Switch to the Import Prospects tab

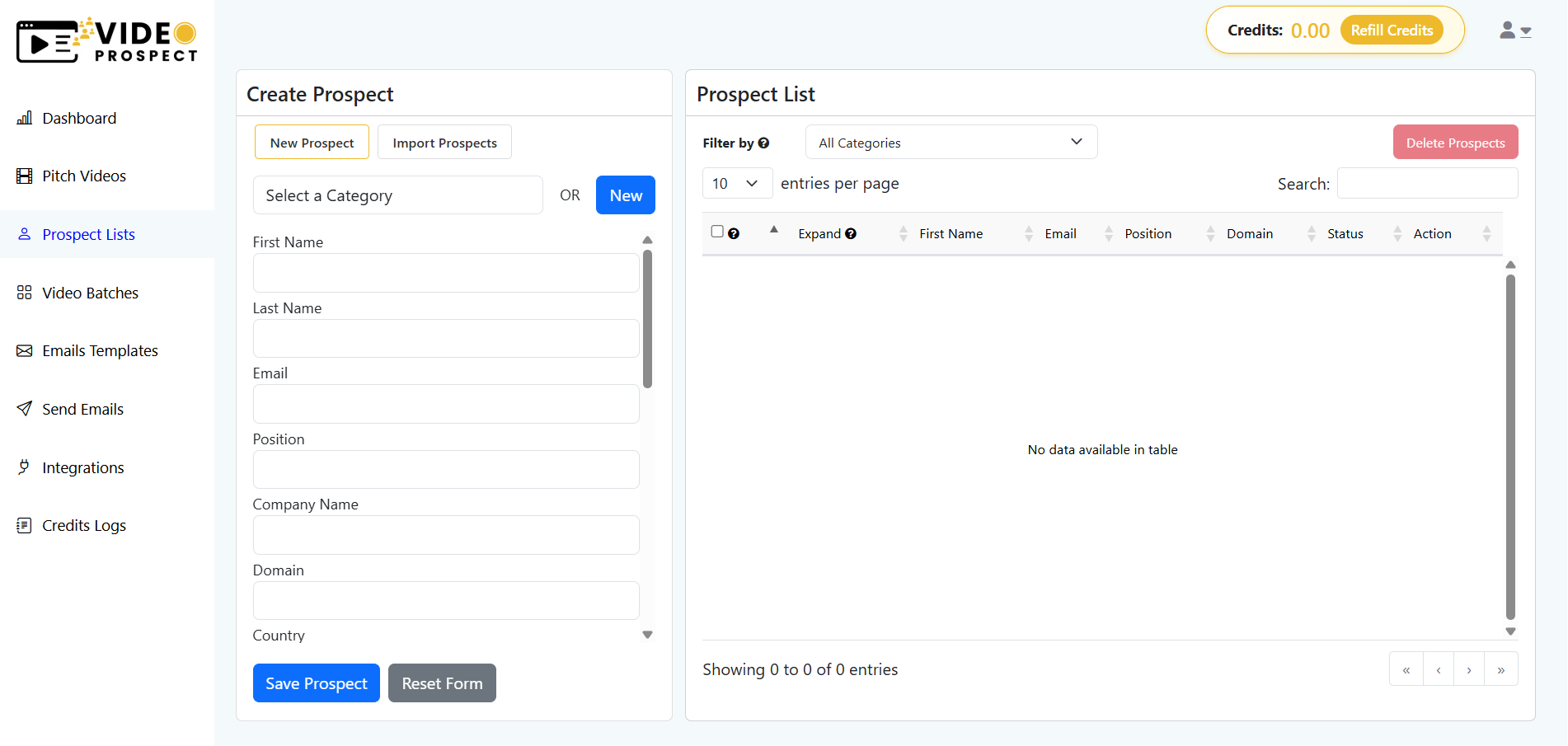pos(444,142)
